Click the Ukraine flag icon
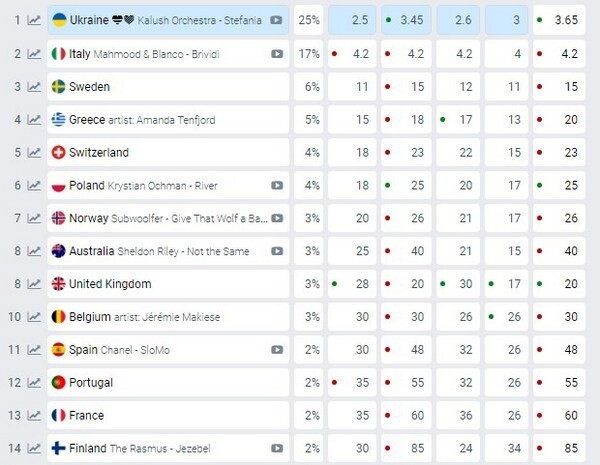Viewport: 600px width, 465px height. click(59, 20)
